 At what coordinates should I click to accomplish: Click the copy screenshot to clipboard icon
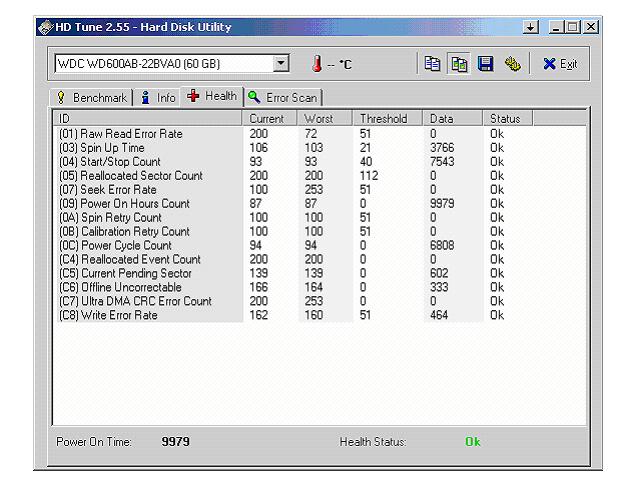click(x=459, y=64)
